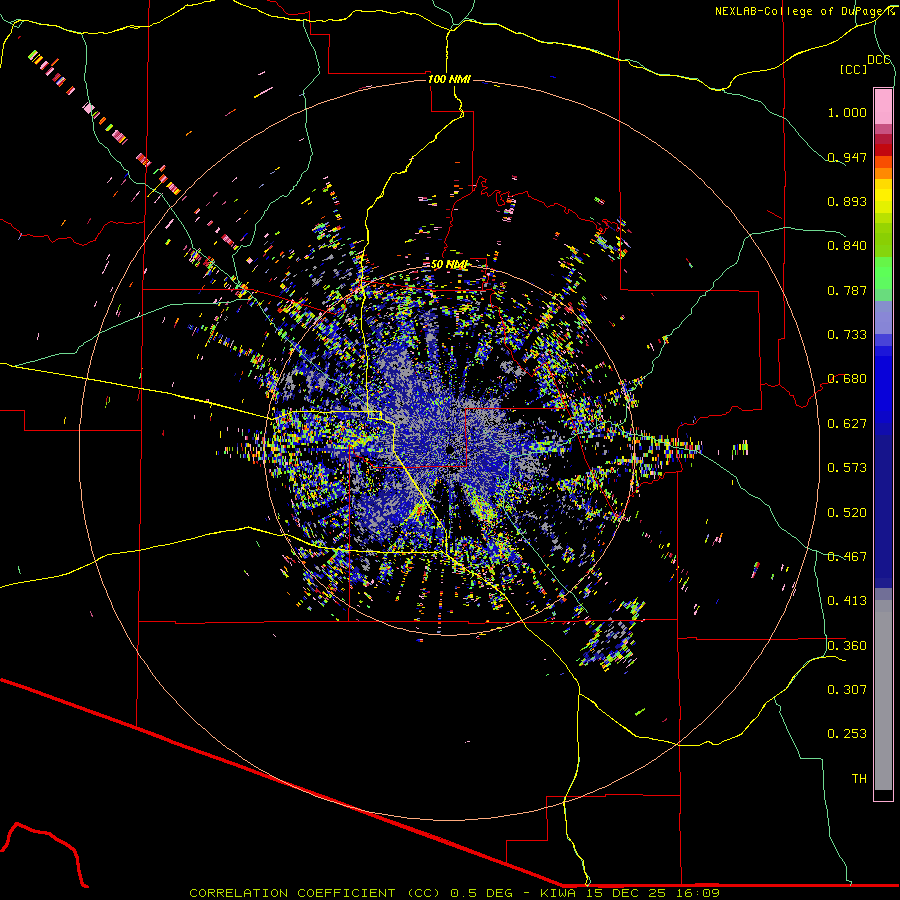
Task: Click the 0.787 color scale value
Action: (847, 290)
